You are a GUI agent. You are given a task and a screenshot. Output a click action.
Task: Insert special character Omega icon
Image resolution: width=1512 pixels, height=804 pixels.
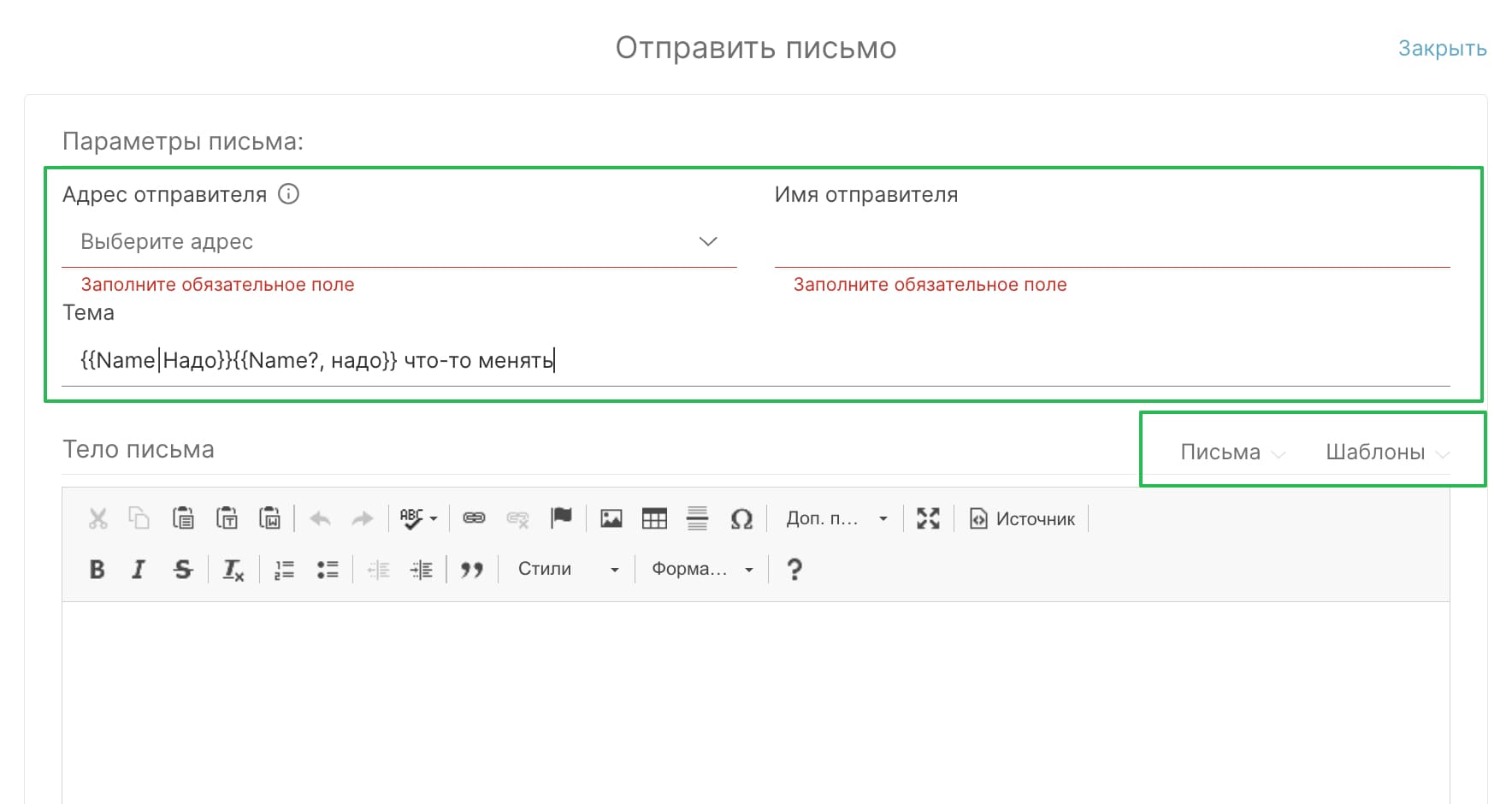(741, 518)
